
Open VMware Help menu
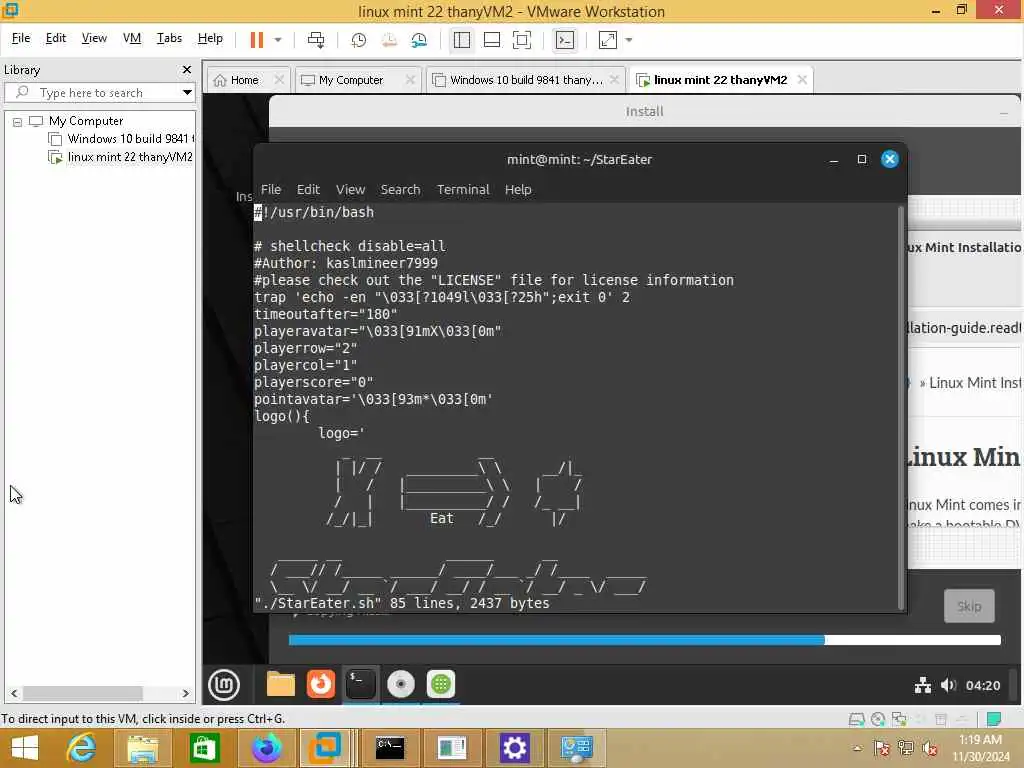pos(210,38)
